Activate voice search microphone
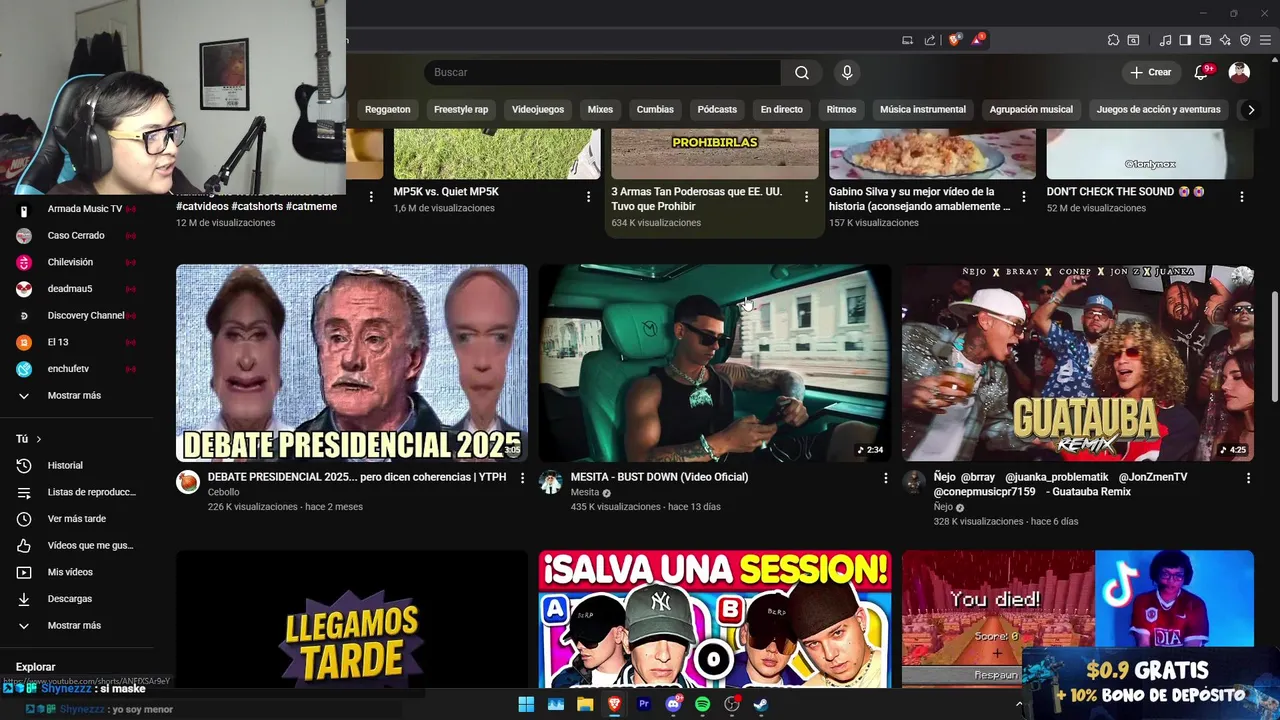Screen dimensions: 1280x720 [847, 72]
